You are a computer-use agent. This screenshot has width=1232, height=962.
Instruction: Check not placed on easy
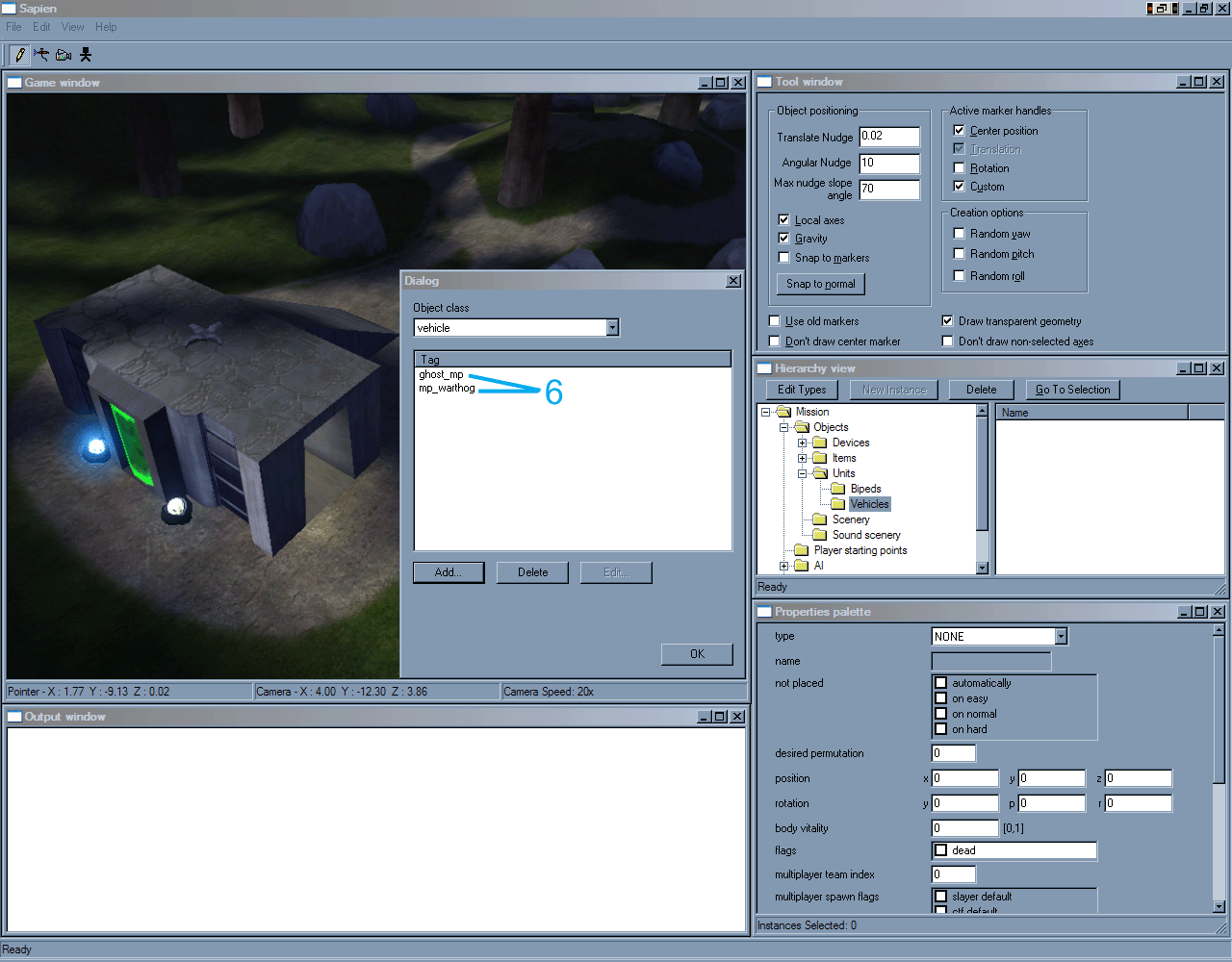tap(941, 698)
